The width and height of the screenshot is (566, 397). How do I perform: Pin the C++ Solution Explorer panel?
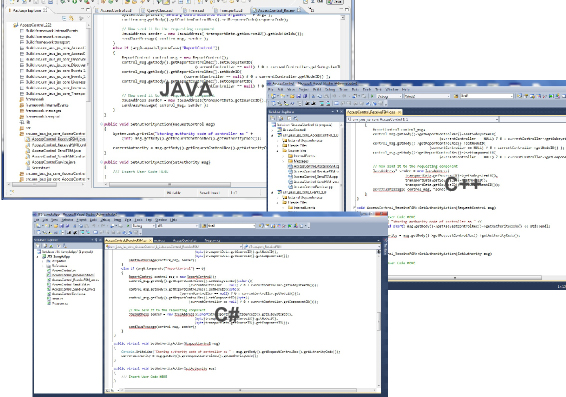[337, 112]
